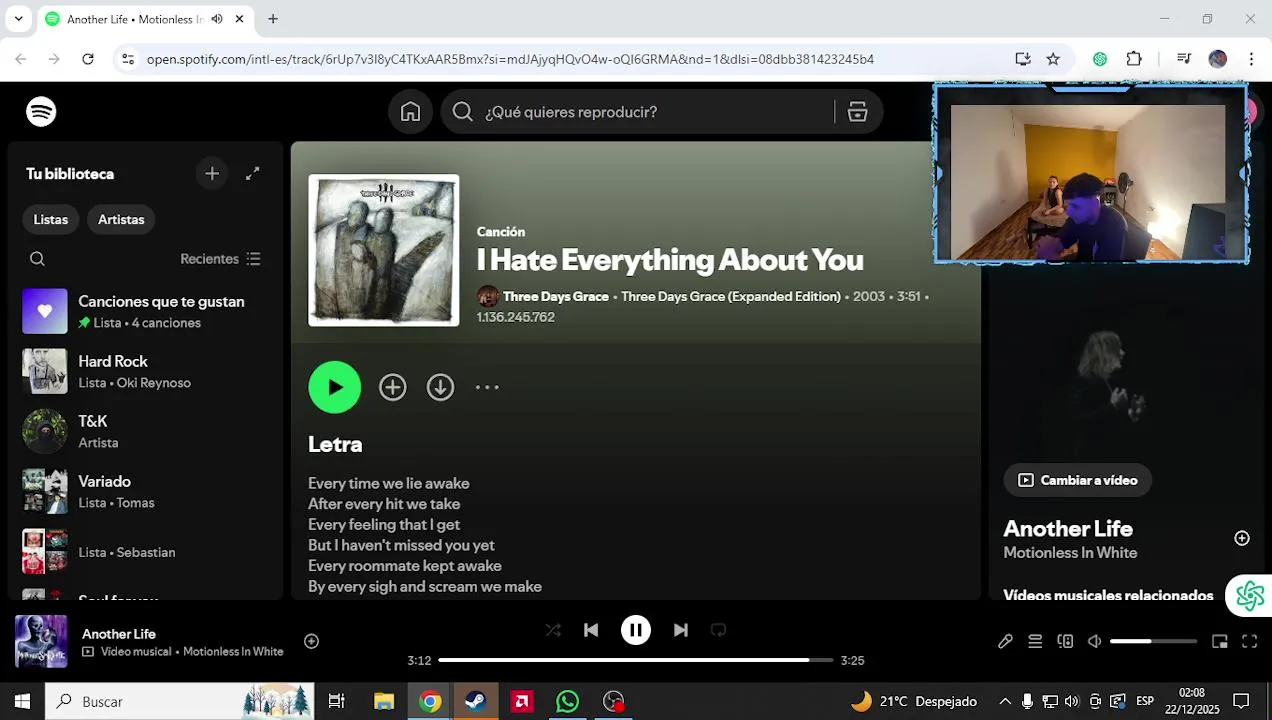
Task: Show lyrics with microphone icon
Action: [x=1005, y=641]
